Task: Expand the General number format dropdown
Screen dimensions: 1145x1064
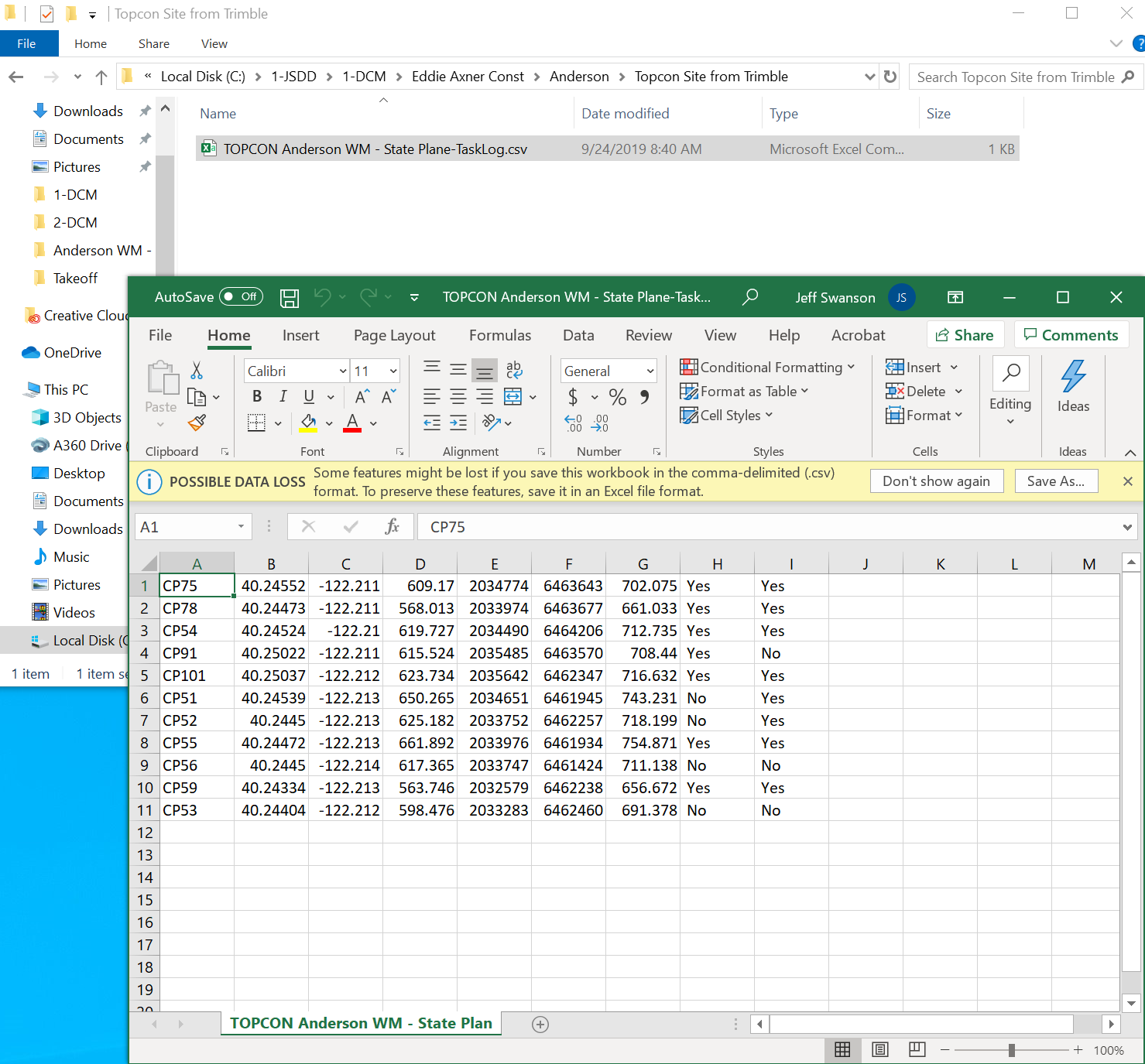Action: coord(650,371)
